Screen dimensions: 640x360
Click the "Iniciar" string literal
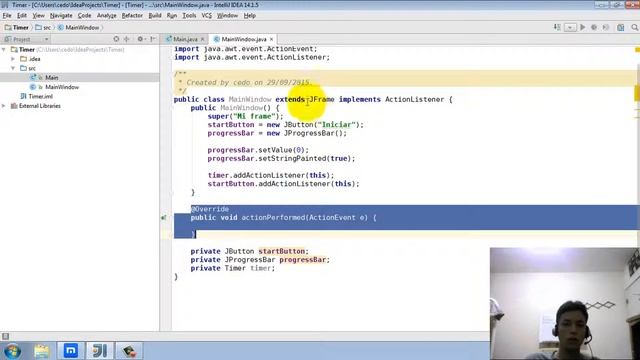pyautogui.click(x=337, y=124)
